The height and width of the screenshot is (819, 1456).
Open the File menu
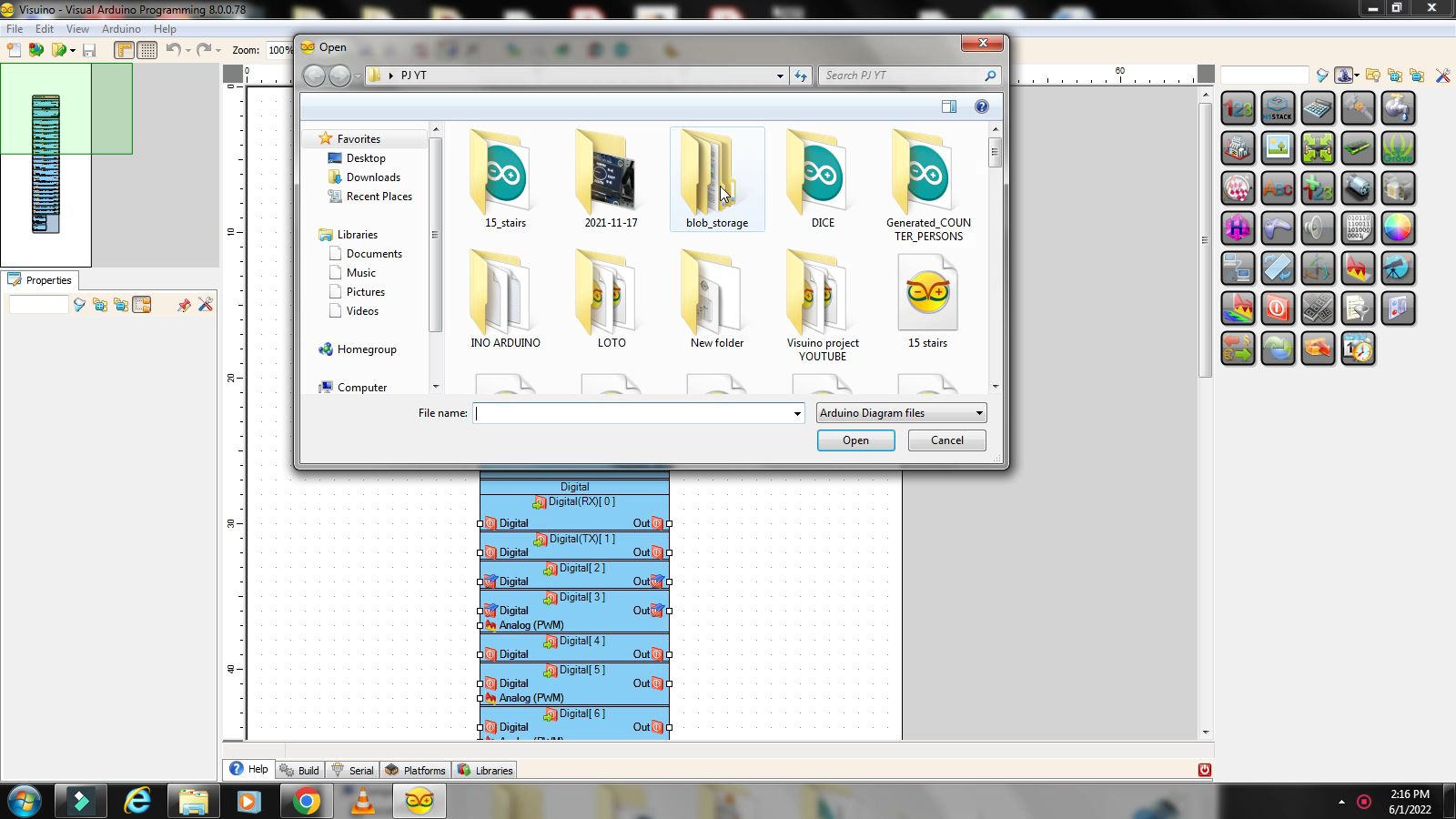15,28
